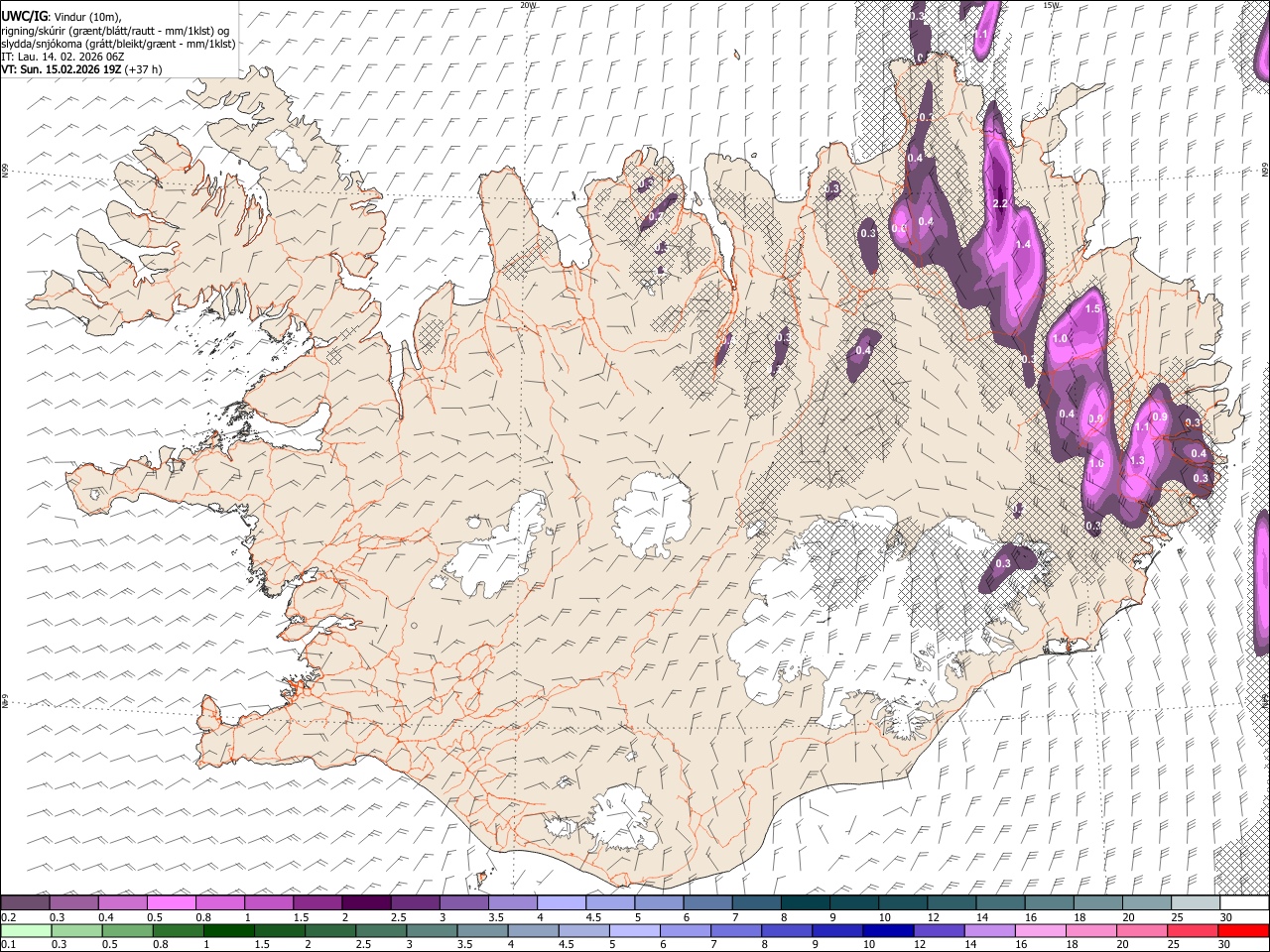Click the 1.3 precipitation value on the map
This screenshot has height=952, width=1270.
pyautogui.click(x=1137, y=461)
